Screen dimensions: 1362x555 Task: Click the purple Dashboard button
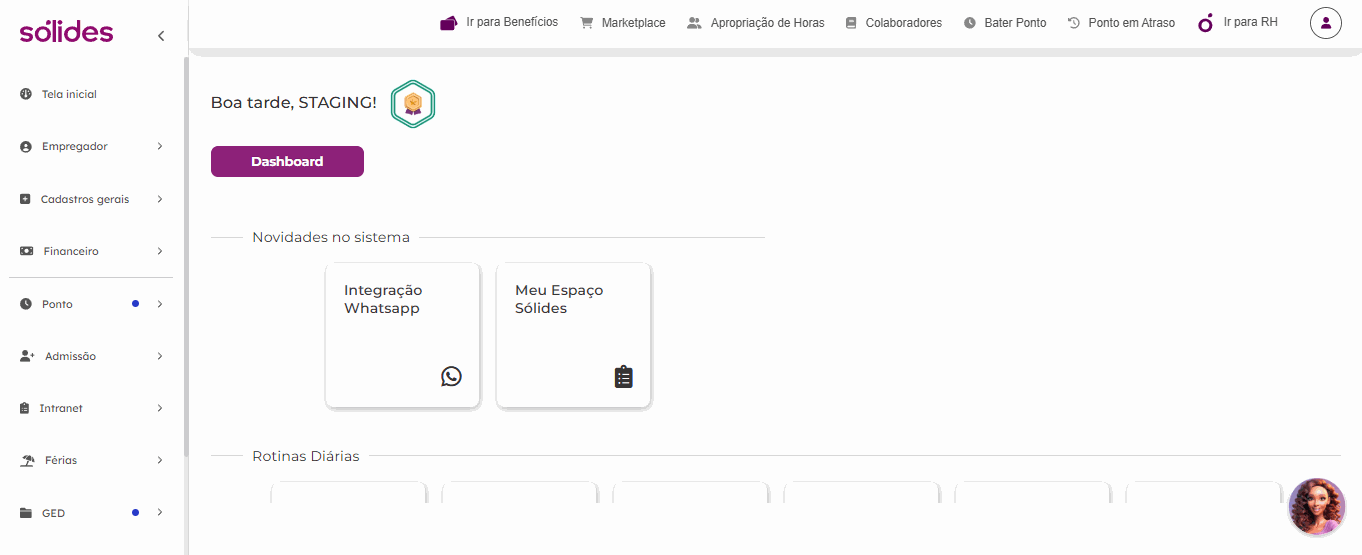pos(287,161)
